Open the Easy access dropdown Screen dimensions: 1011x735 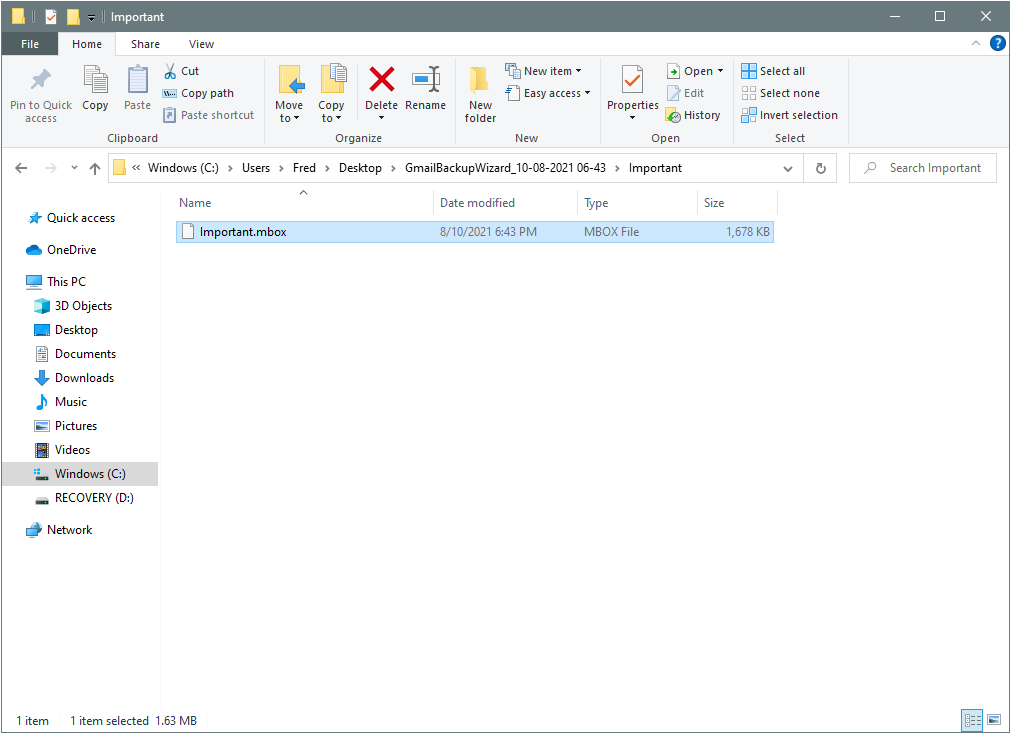tap(557, 93)
